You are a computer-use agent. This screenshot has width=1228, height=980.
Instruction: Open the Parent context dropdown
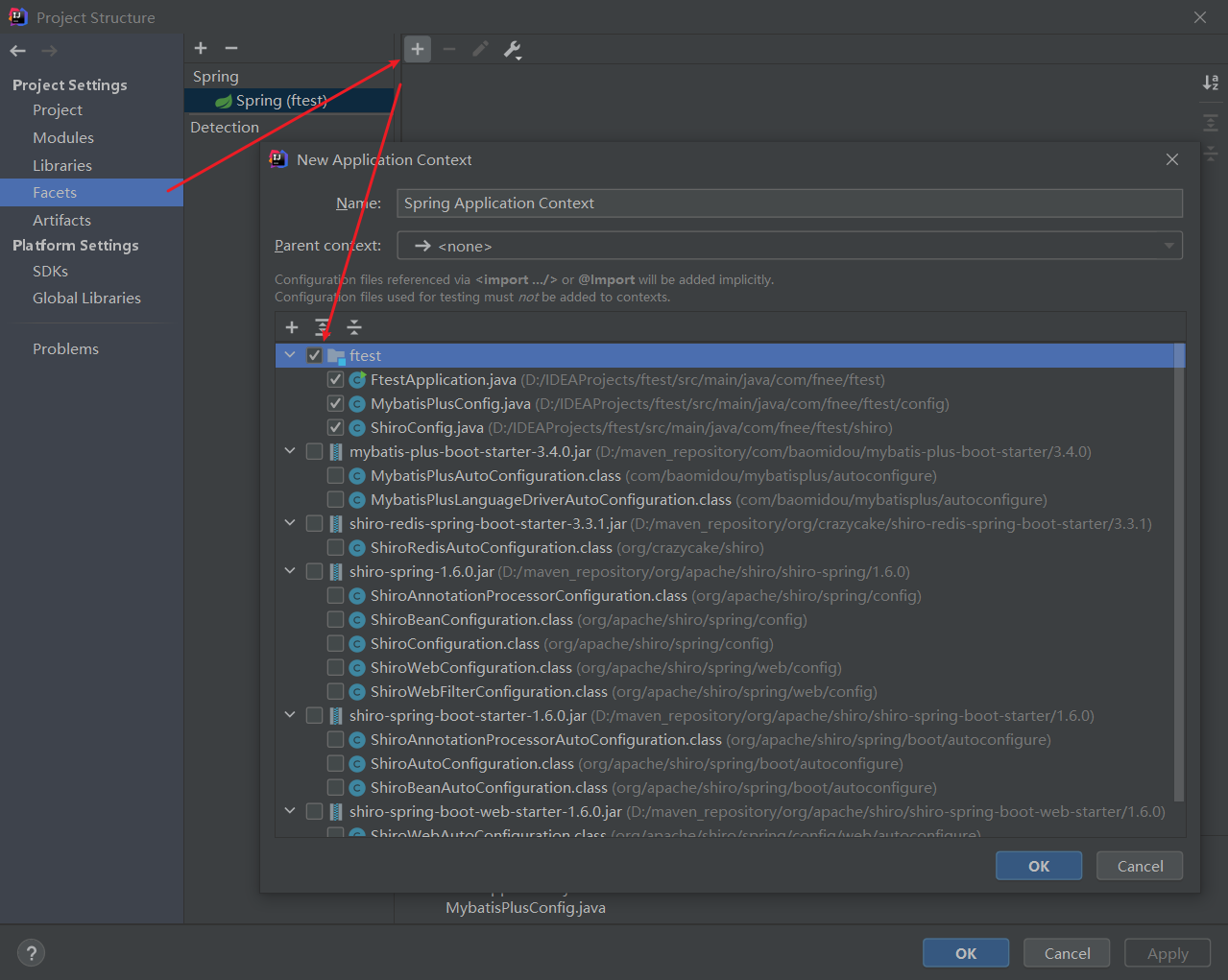pyautogui.click(x=789, y=246)
